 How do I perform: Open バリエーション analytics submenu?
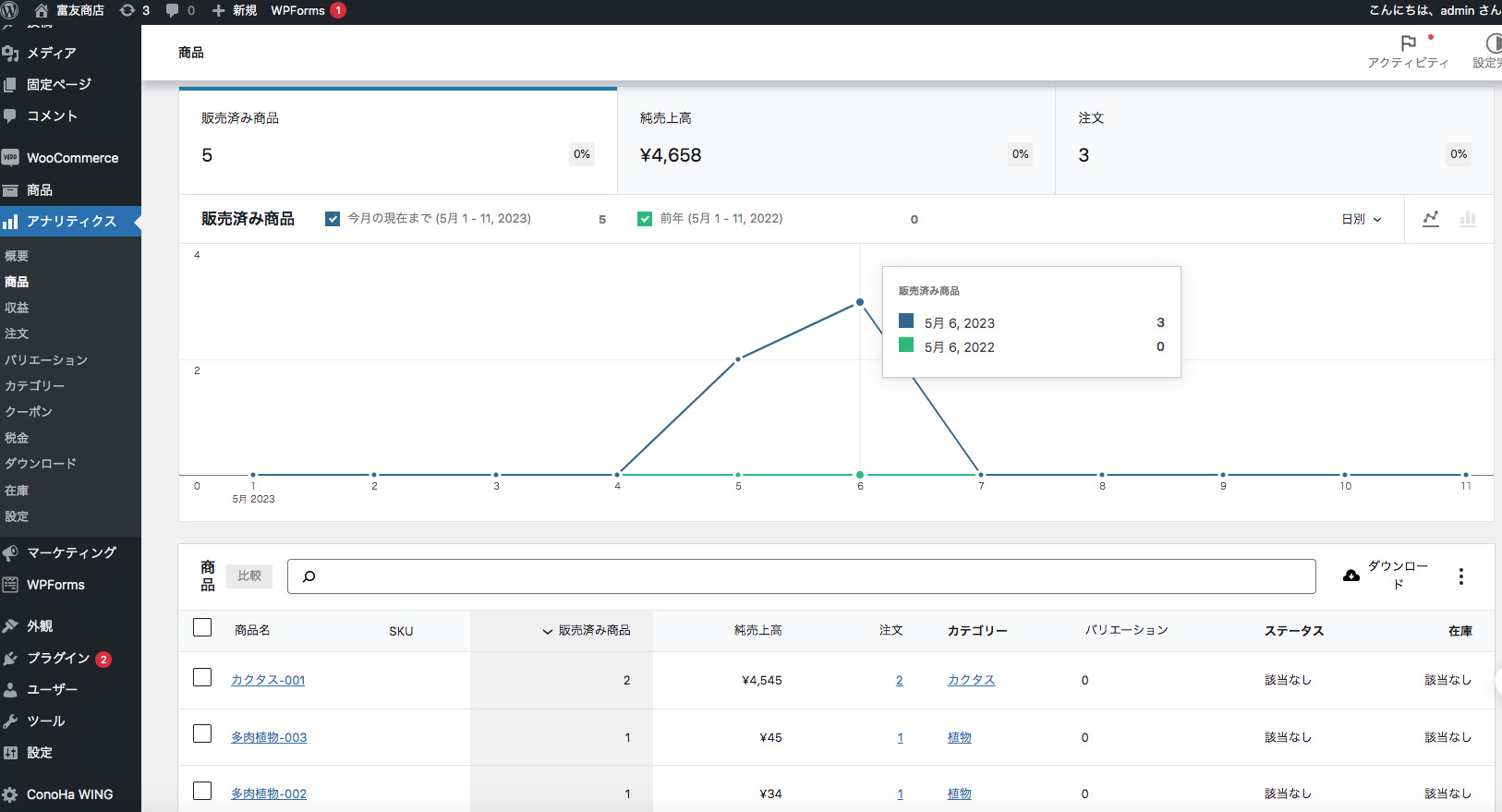pos(46,360)
